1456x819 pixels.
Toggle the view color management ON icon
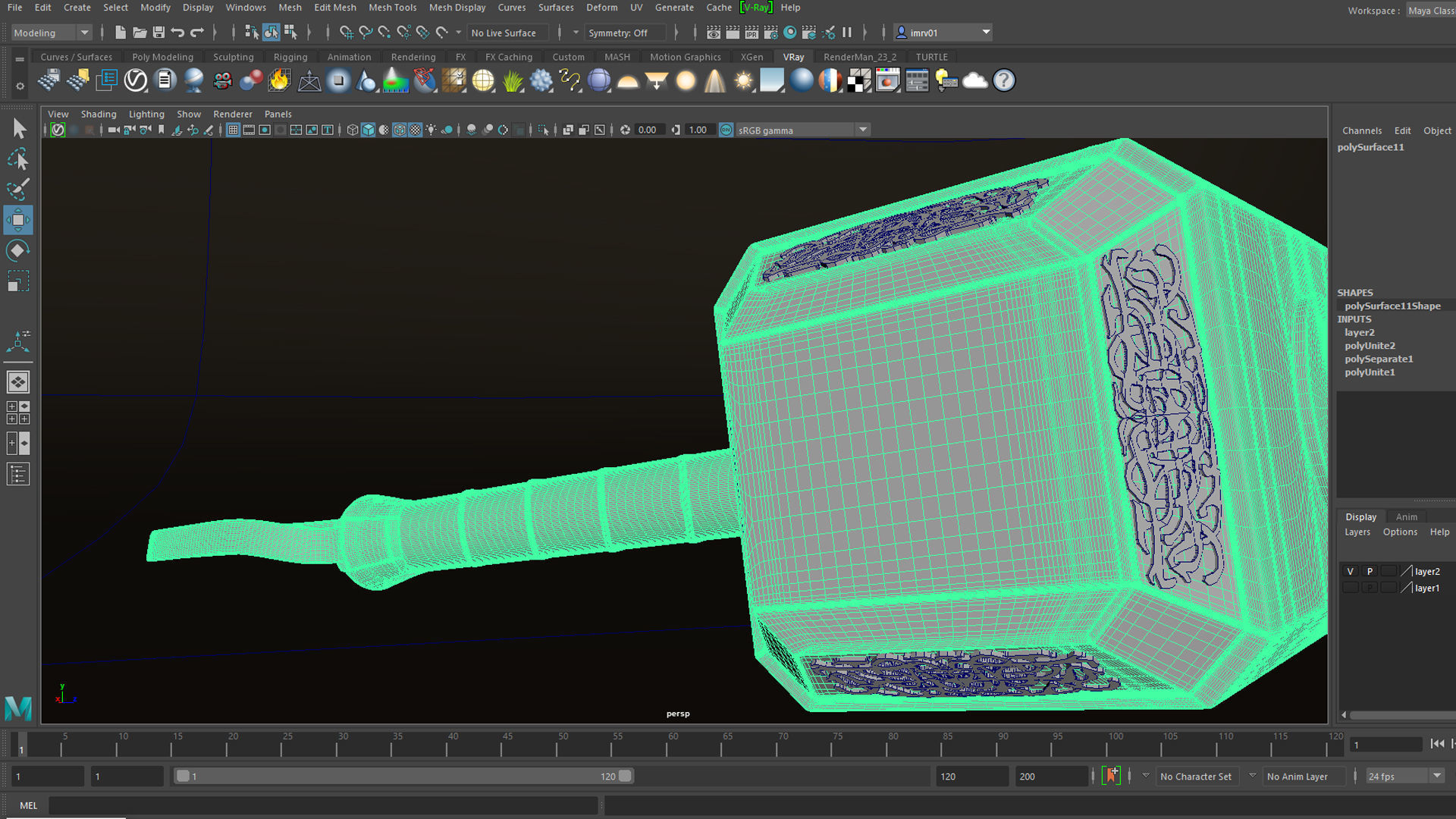pyautogui.click(x=726, y=130)
